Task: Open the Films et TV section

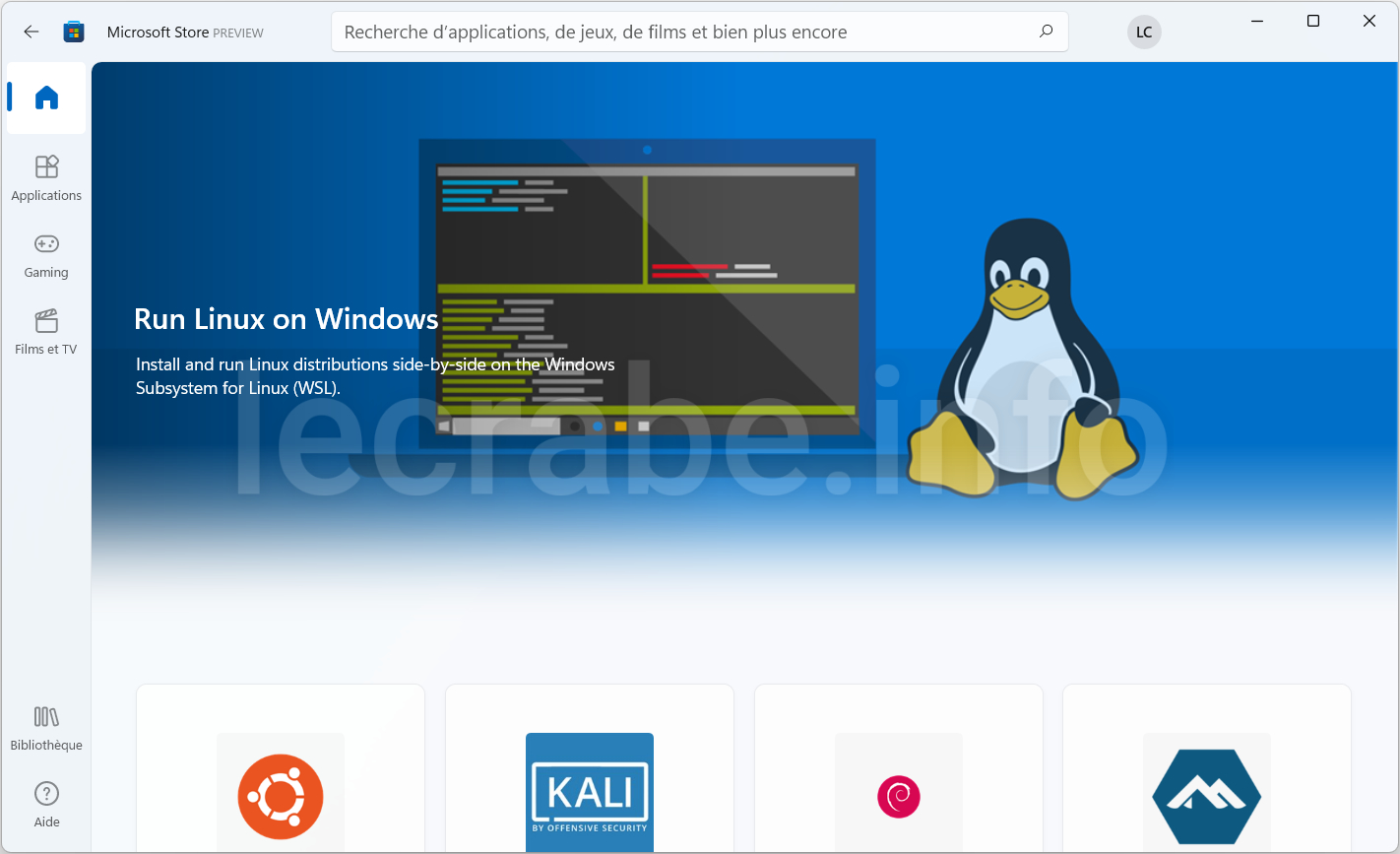Action: 46,333
